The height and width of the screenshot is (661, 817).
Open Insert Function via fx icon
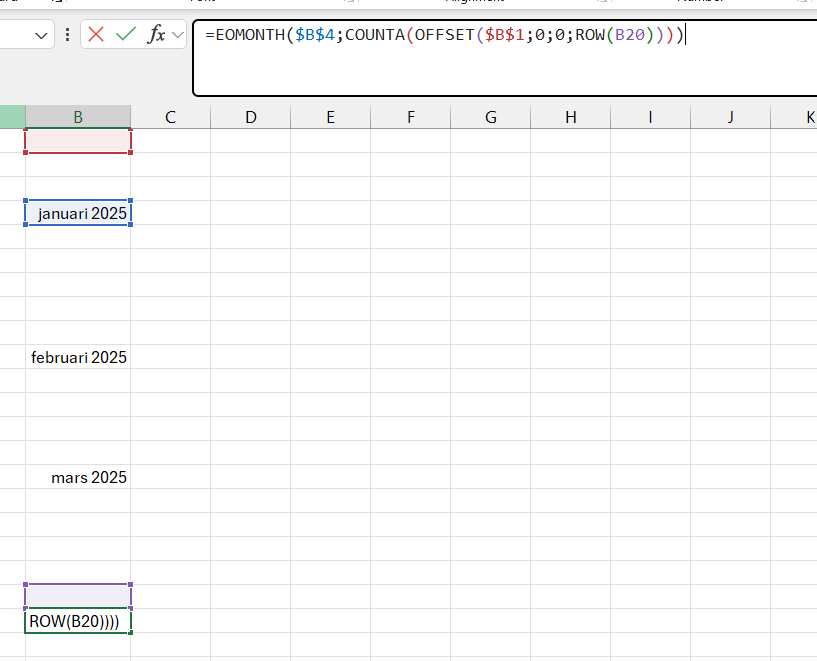[156, 35]
